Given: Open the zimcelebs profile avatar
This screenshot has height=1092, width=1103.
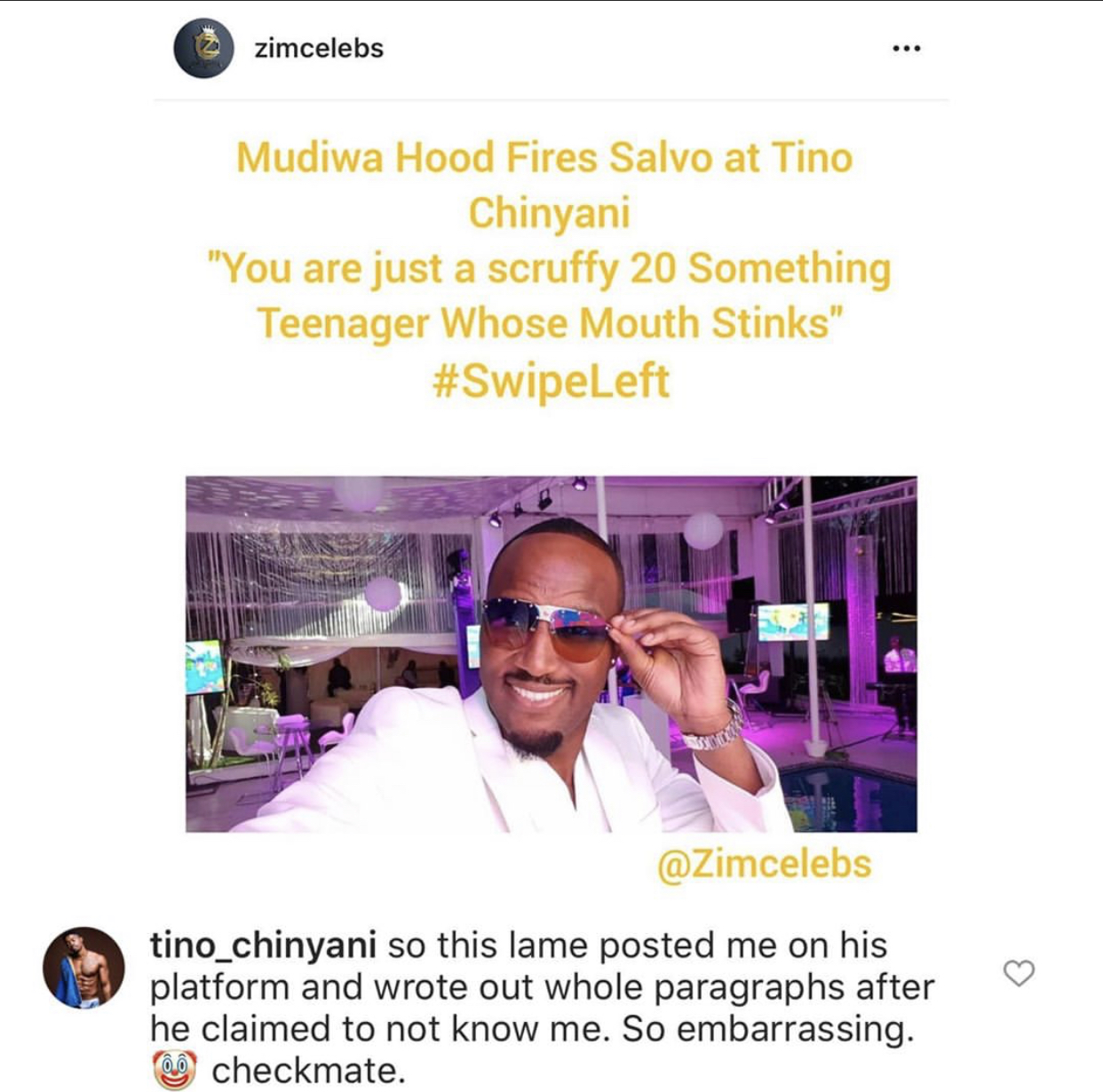Looking at the screenshot, I should pos(203,48).
